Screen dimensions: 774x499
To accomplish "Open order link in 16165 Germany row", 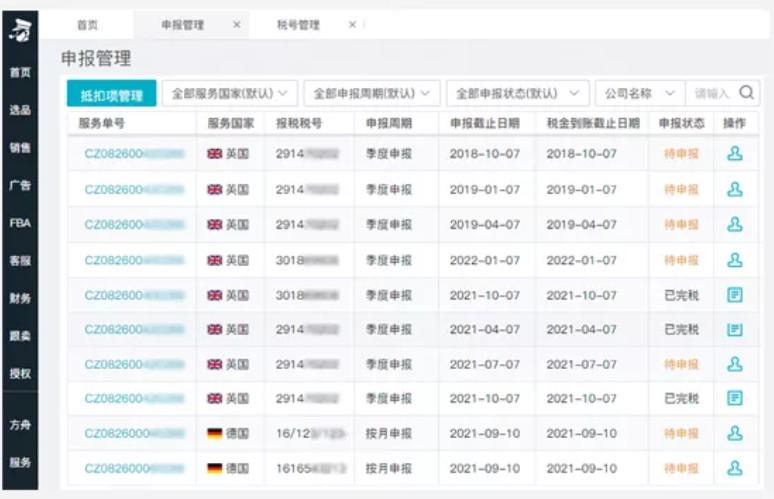I will tap(134, 468).
